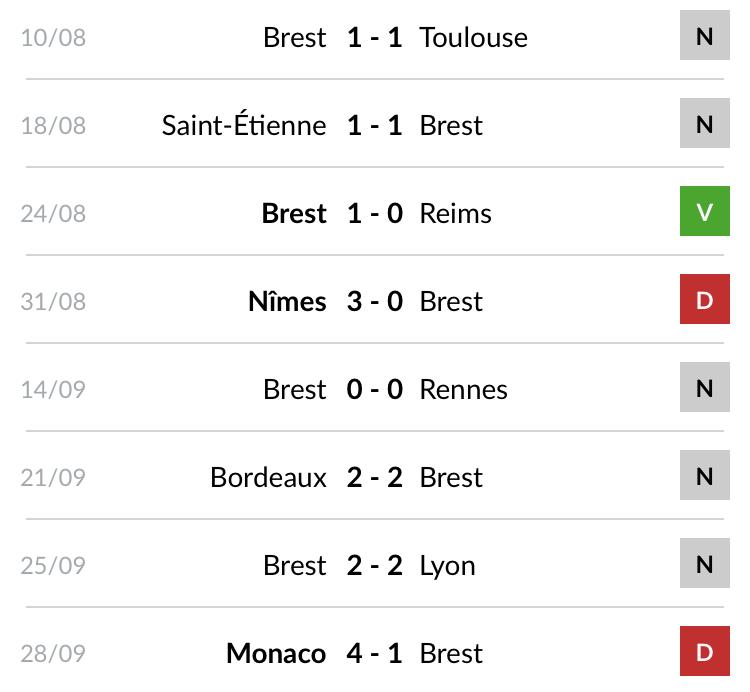
Task: Click the N badge on Brest-Rennes row
Action: (x=705, y=387)
